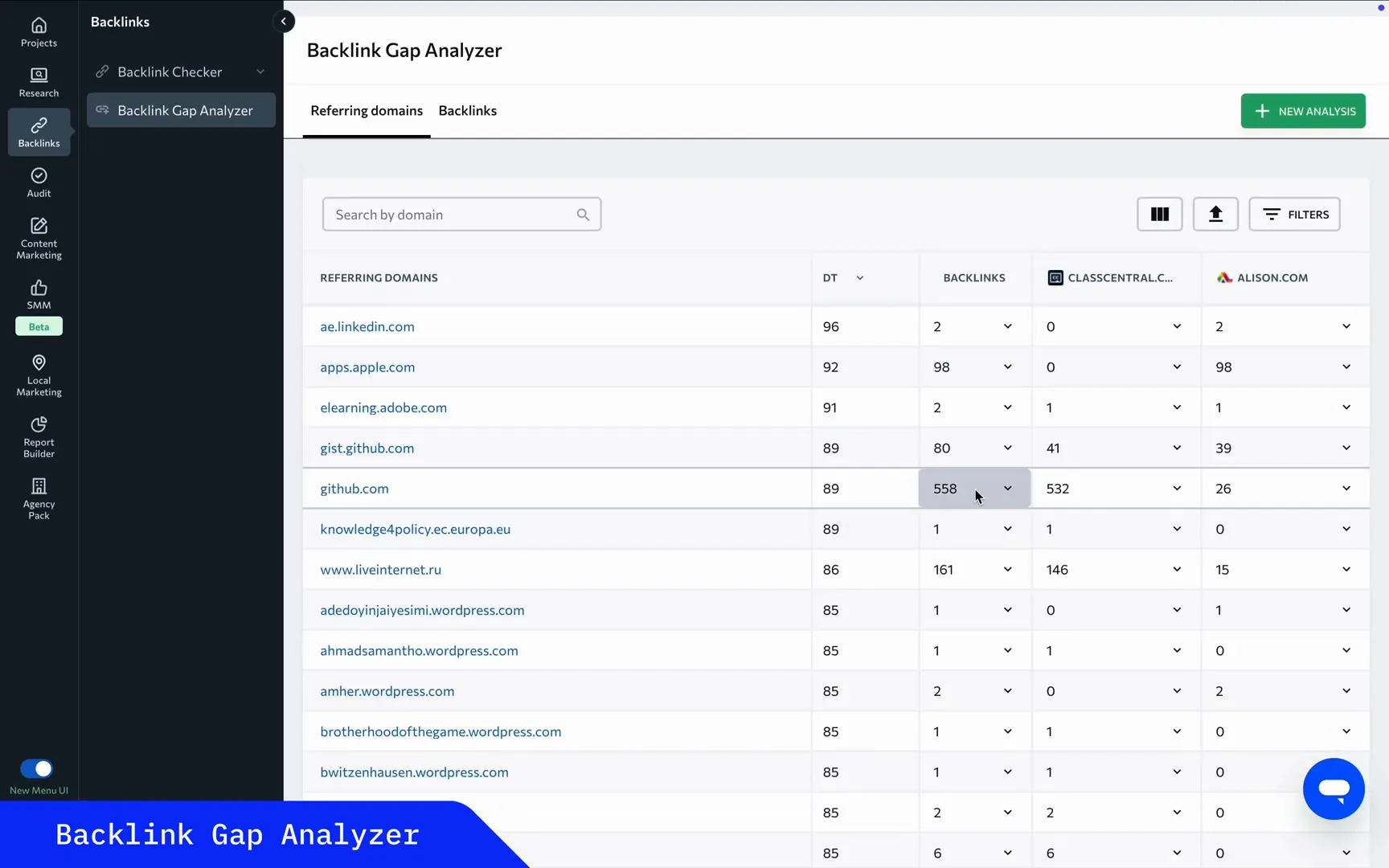Expand backlinks details for github.com row
This screenshot has height=868, width=1389.
(1008, 488)
